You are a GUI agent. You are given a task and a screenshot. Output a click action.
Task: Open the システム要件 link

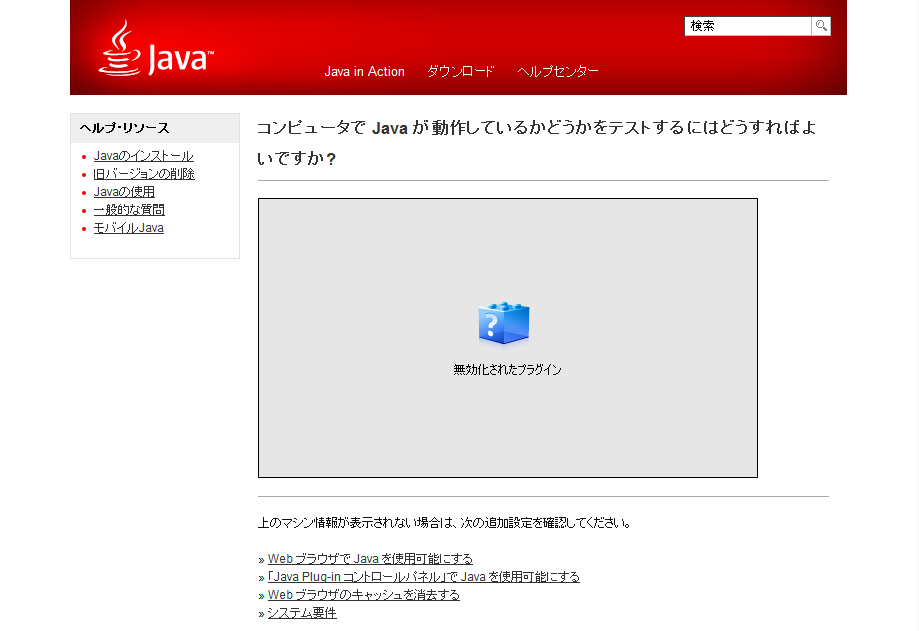coord(302,613)
